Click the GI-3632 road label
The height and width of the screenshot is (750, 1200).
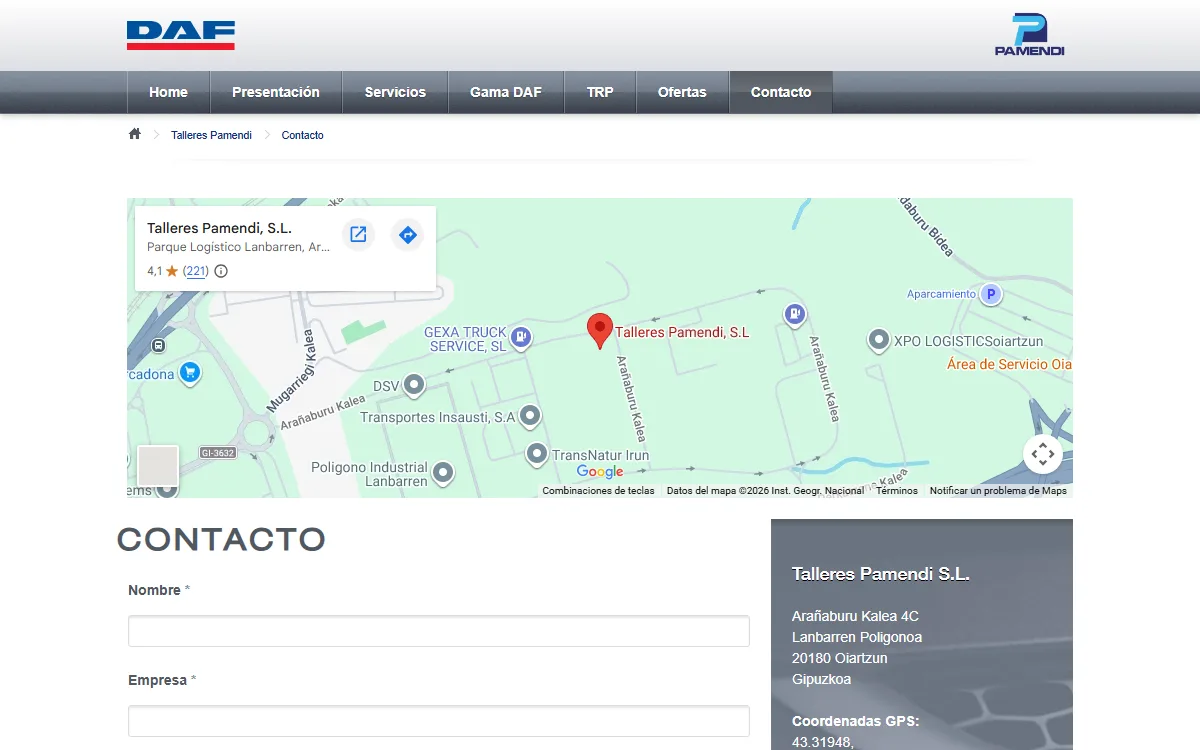coord(218,453)
